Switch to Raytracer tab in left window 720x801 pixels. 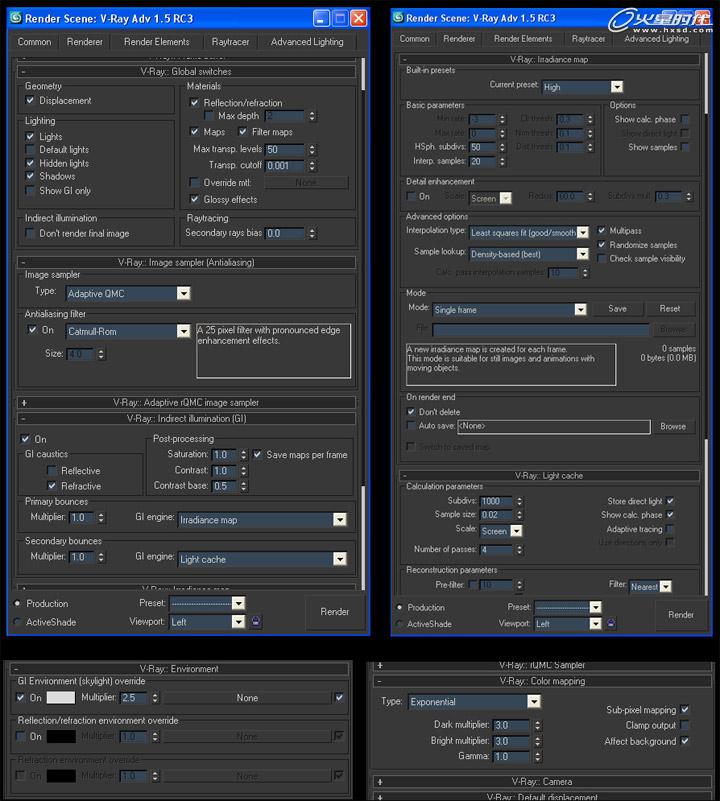230,42
